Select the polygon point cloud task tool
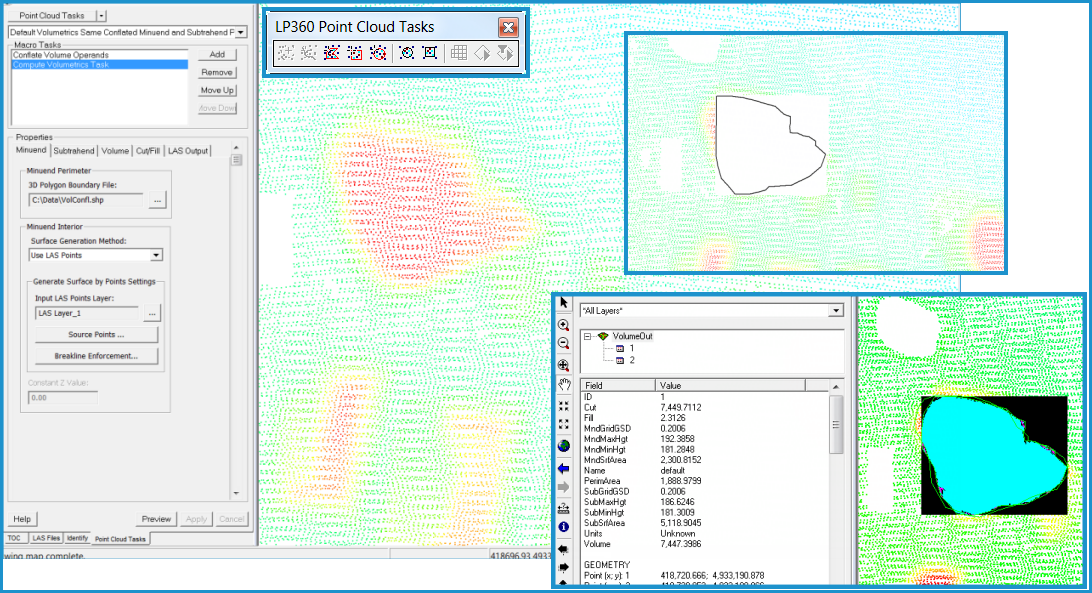The image size is (1092, 593). coord(332,53)
